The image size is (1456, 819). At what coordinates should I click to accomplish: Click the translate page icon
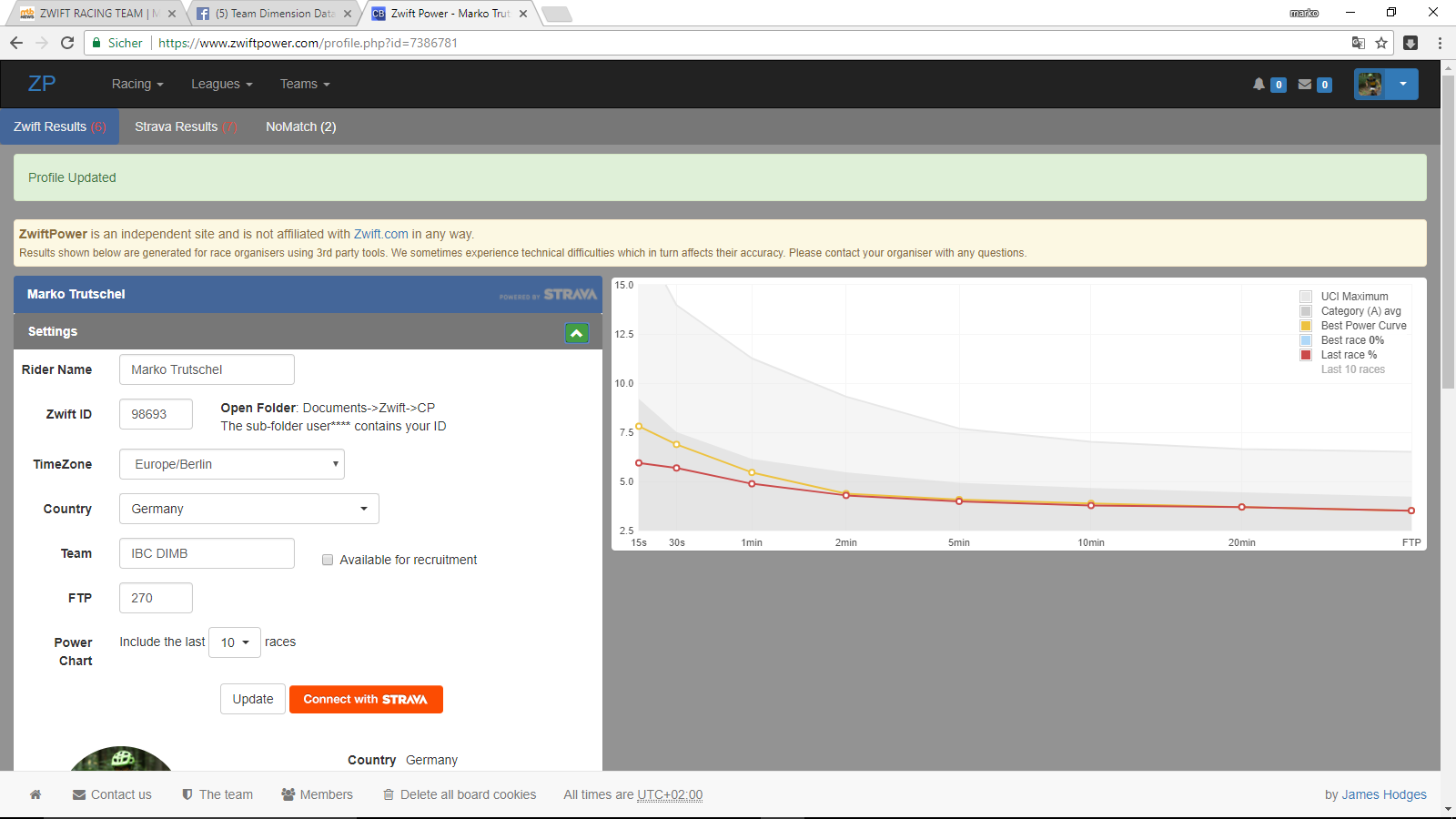point(1358,43)
